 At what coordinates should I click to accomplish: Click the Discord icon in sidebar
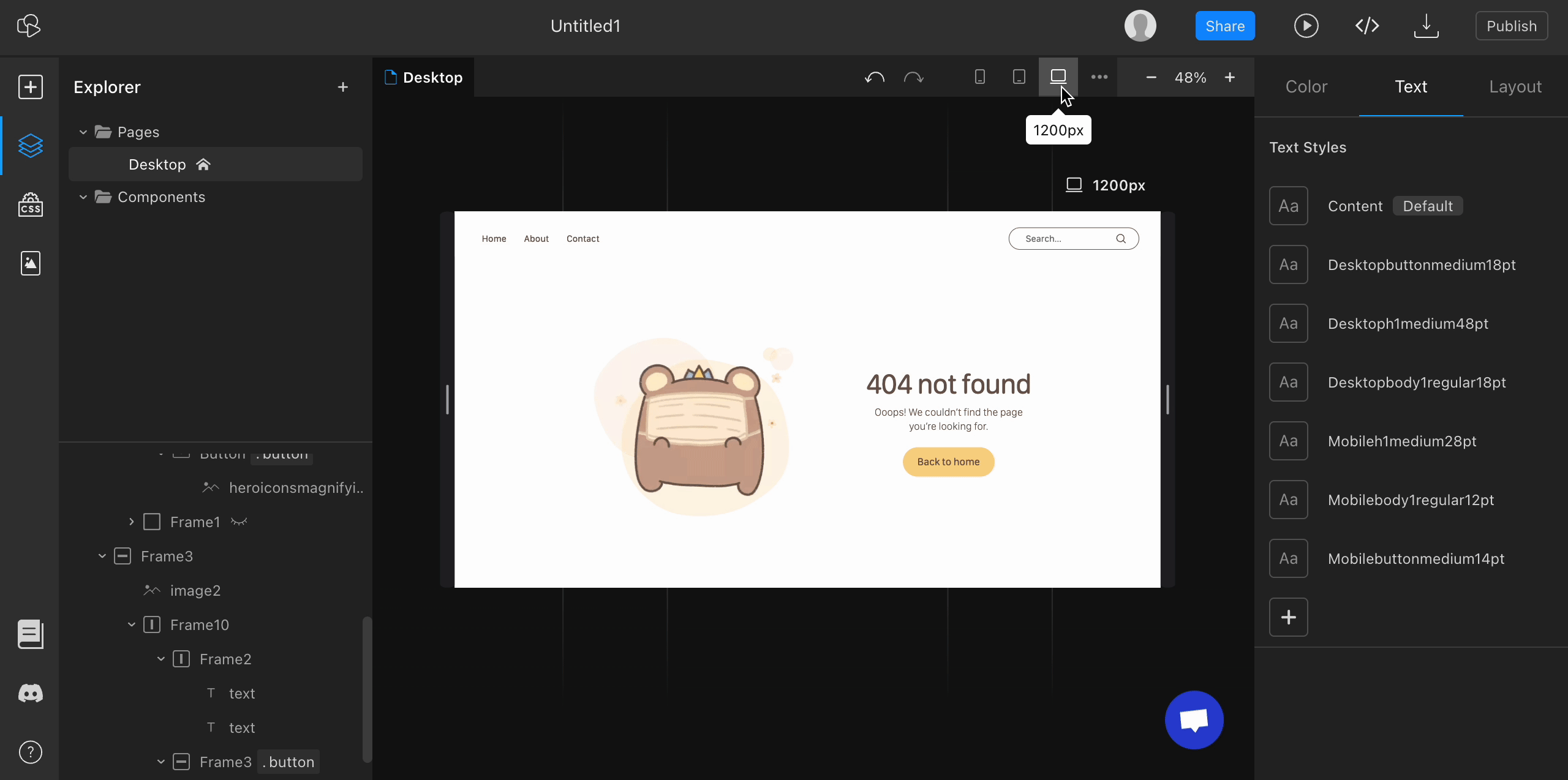30,693
